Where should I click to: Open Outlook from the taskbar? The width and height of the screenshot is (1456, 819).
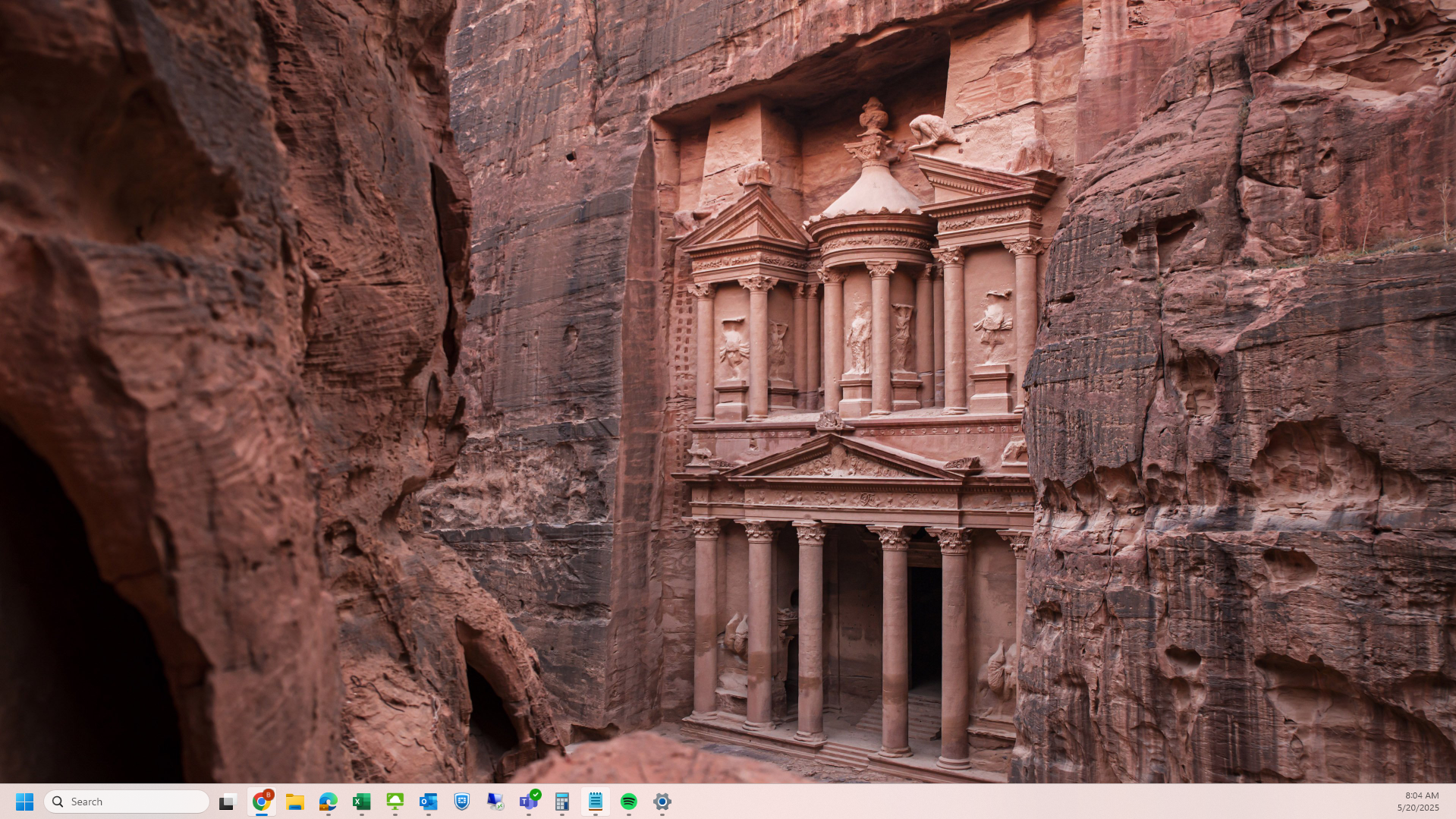[429, 802]
